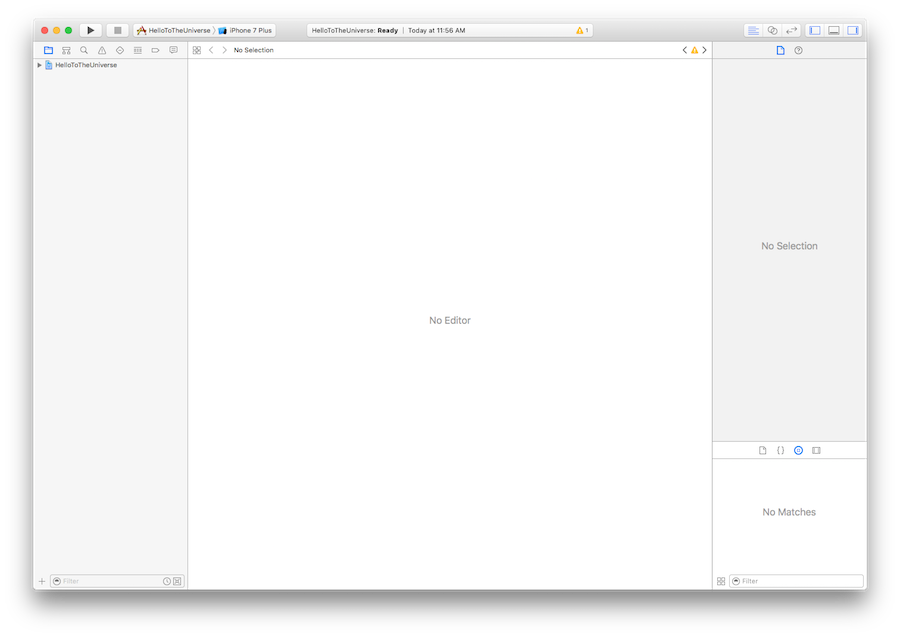Click the forward navigation chevron
The height and width of the screenshot is (637, 900).
tap(223, 49)
